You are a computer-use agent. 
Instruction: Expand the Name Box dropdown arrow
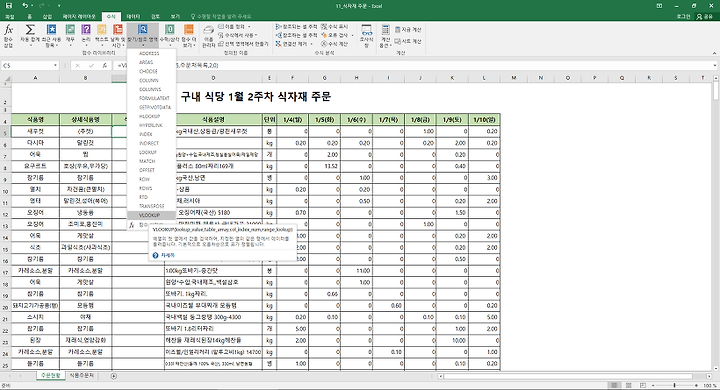(x=55, y=66)
